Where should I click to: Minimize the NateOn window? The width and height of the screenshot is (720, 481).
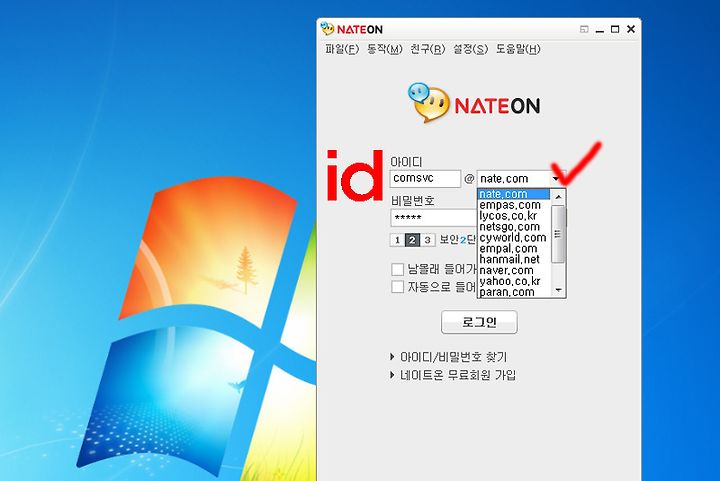click(599, 29)
